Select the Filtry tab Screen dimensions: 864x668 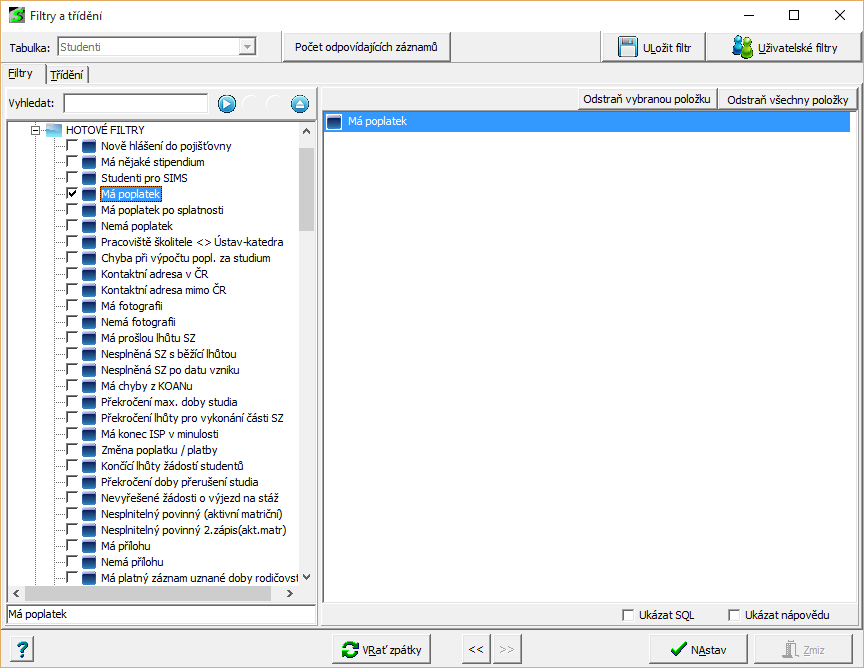click(x=21, y=74)
